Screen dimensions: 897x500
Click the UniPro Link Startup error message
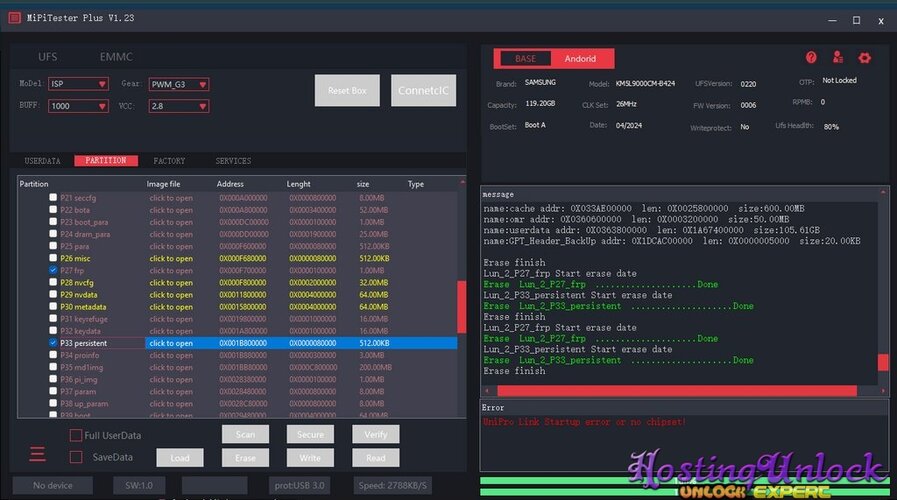584,422
